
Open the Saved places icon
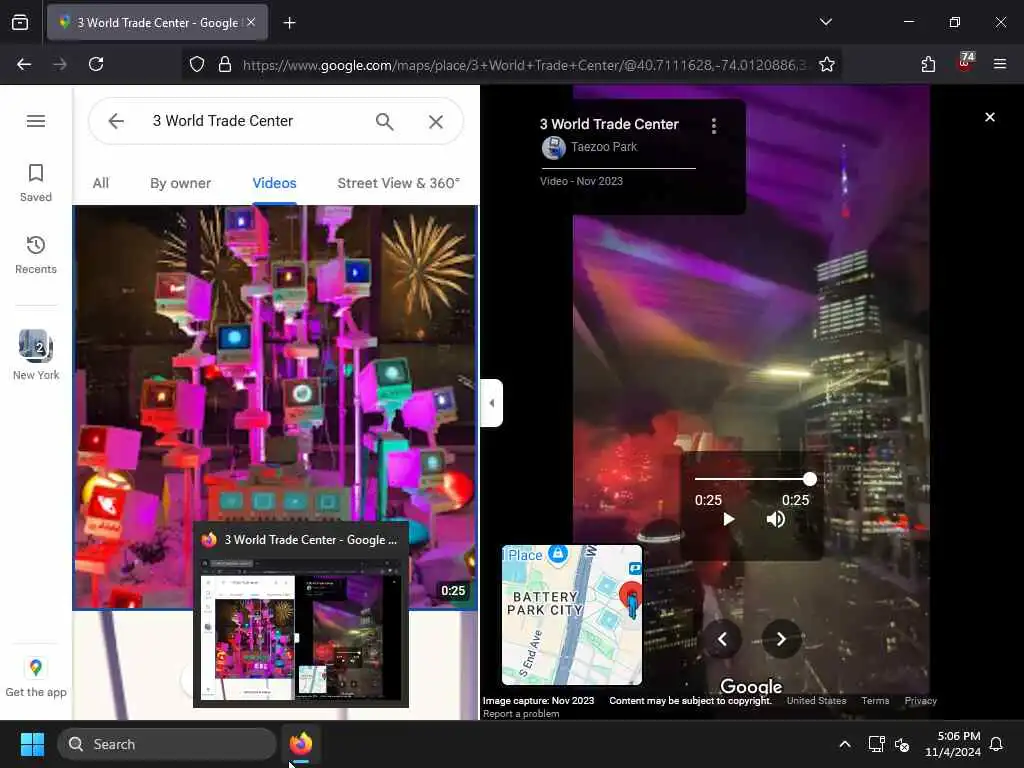pos(36,183)
